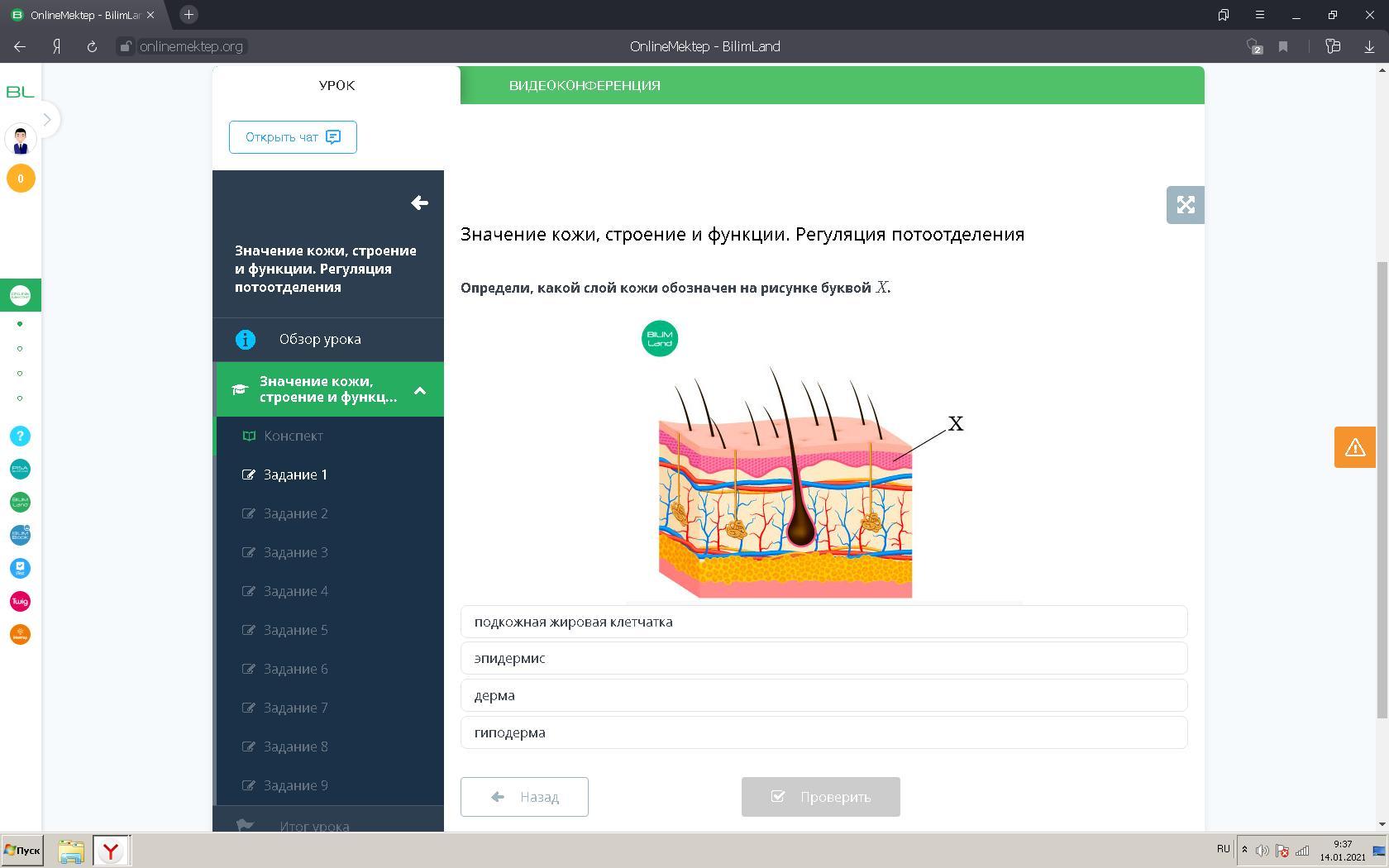1389x868 pixels.
Task: Open the blue question mark help icon
Action: pos(20,436)
